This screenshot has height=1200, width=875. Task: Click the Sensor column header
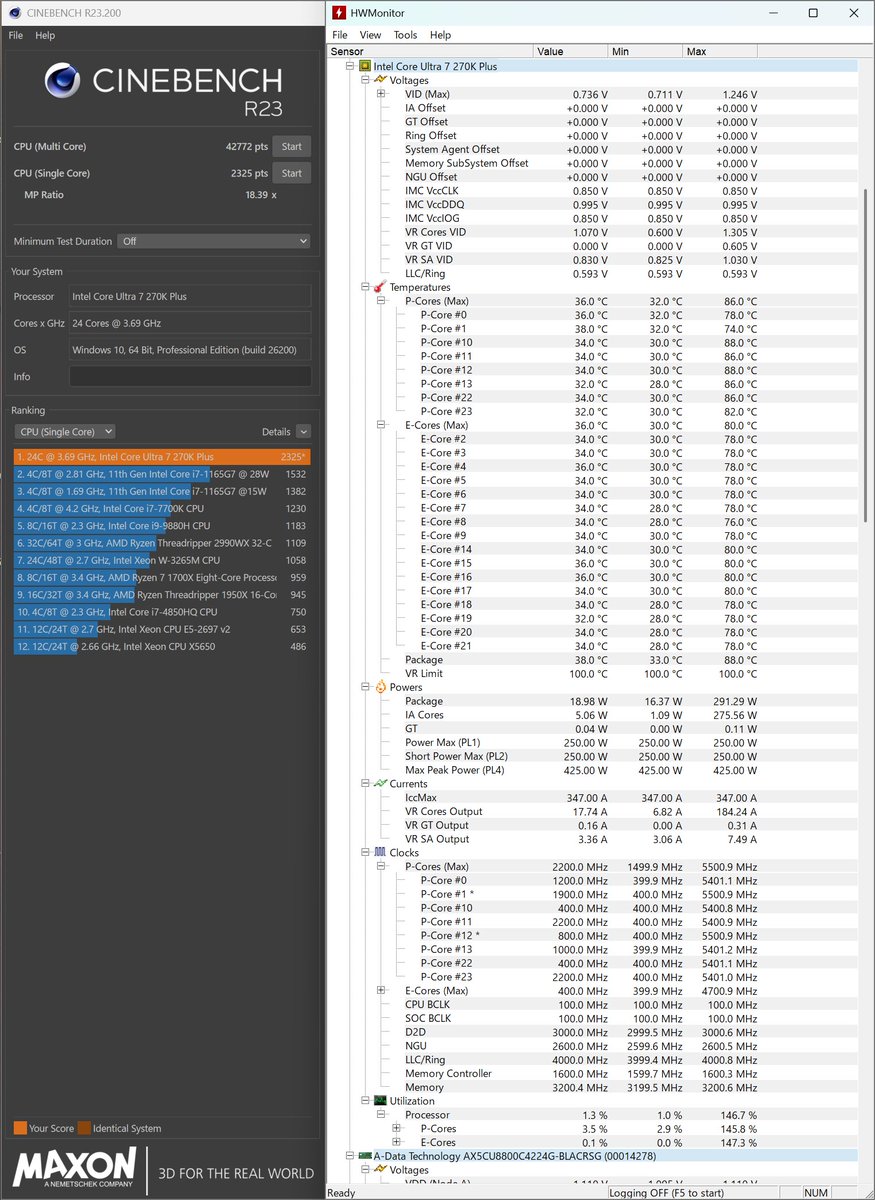[430, 51]
